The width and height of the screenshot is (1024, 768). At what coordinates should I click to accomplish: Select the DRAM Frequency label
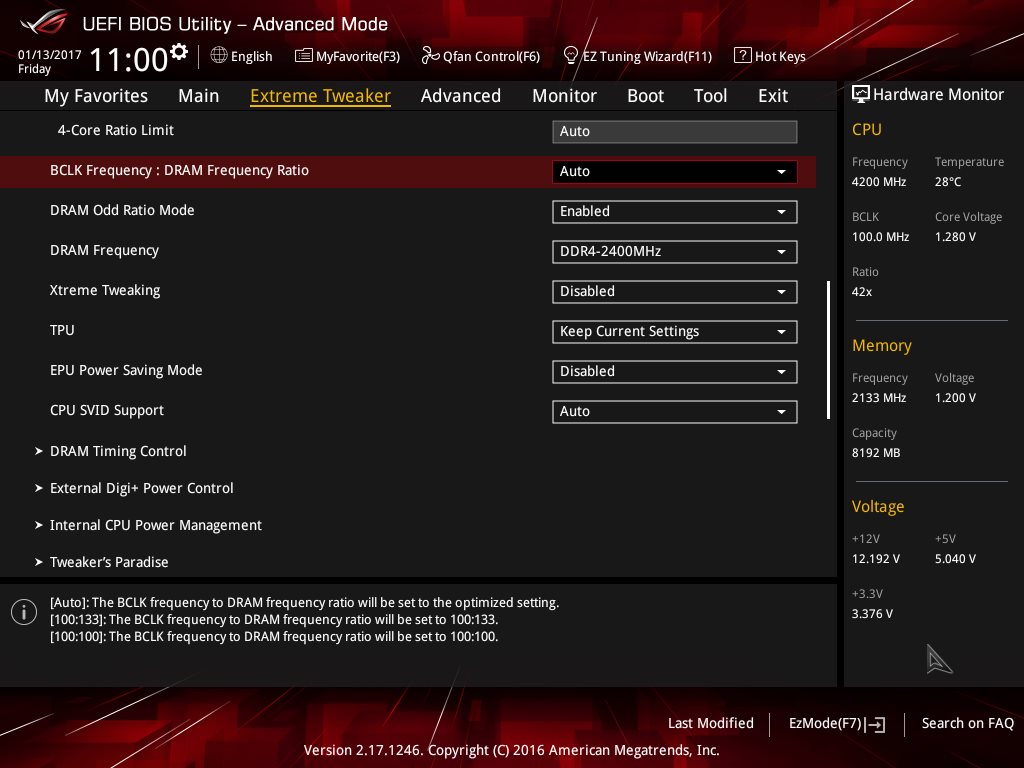[x=104, y=251]
